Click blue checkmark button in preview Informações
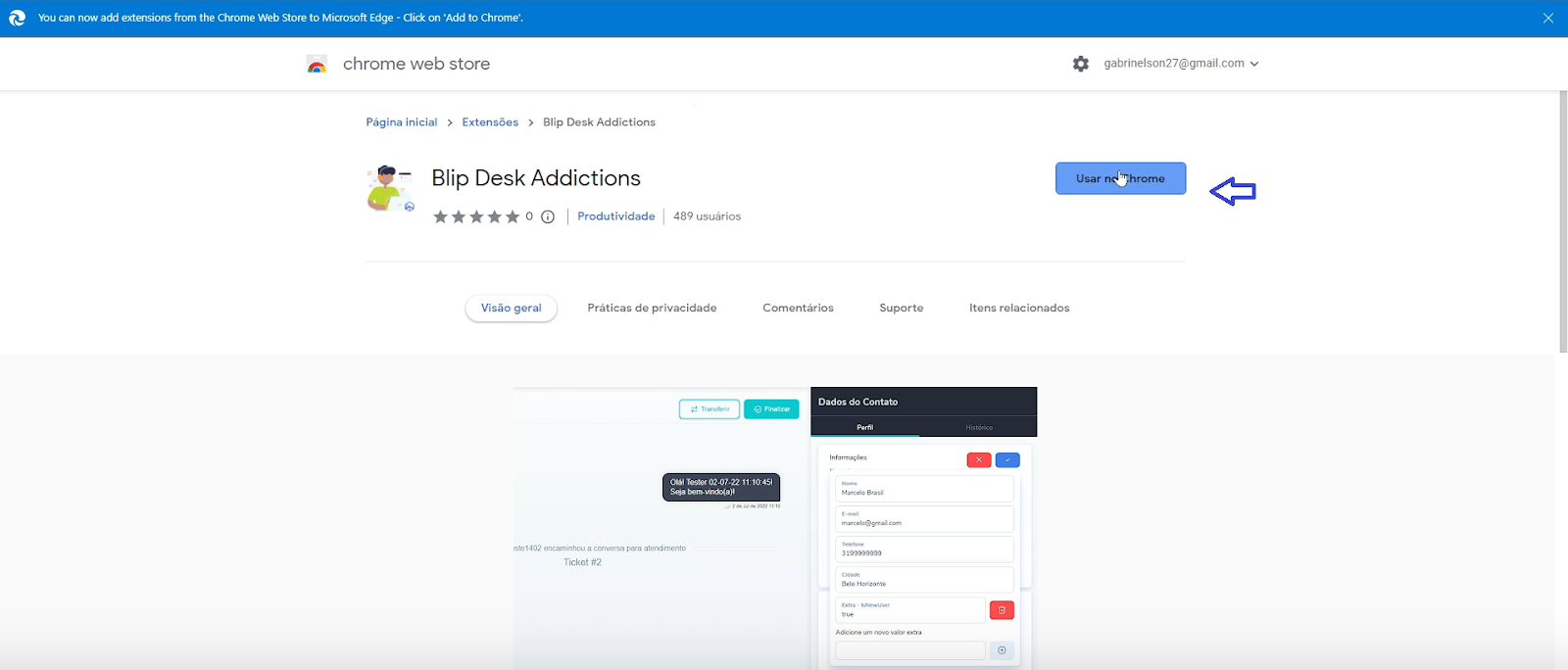This screenshot has height=670, width=1568. [1007, 460]
